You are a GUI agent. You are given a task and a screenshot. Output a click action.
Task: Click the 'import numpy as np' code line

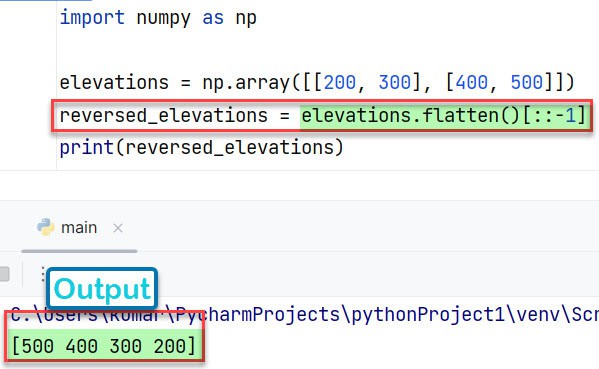coord(158,18)
